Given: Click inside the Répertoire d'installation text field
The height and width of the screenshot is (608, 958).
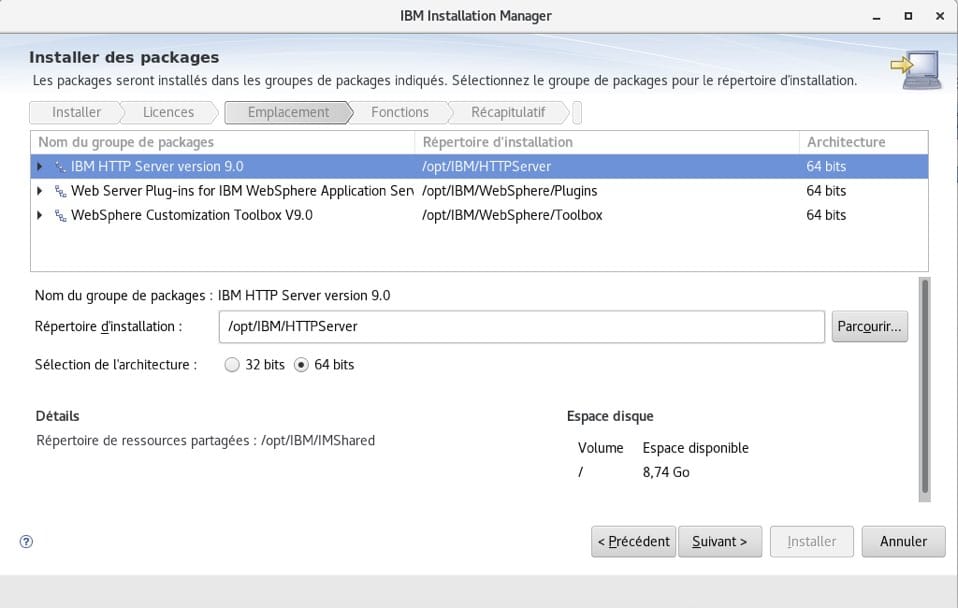Looking at the screenshot, I should 520,326.
